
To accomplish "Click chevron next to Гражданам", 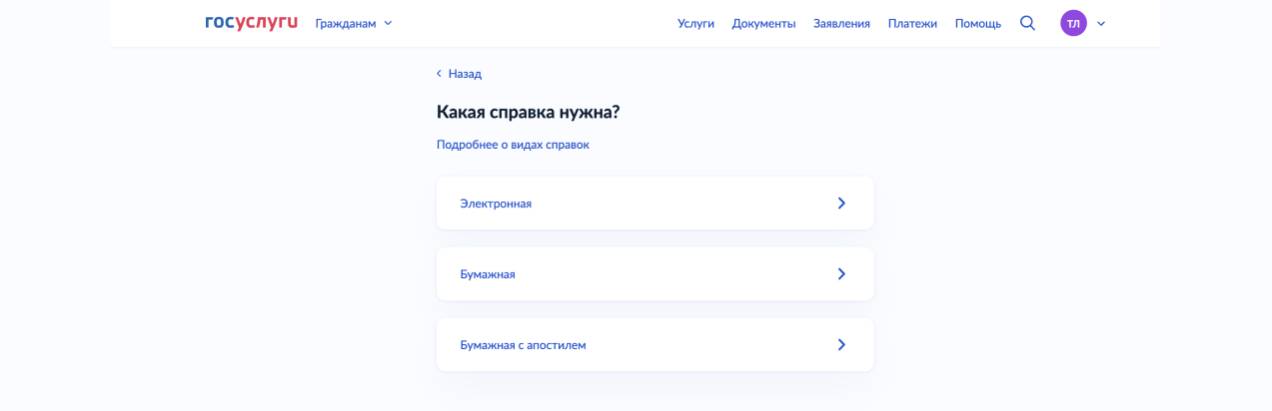I will pos(388,24).
